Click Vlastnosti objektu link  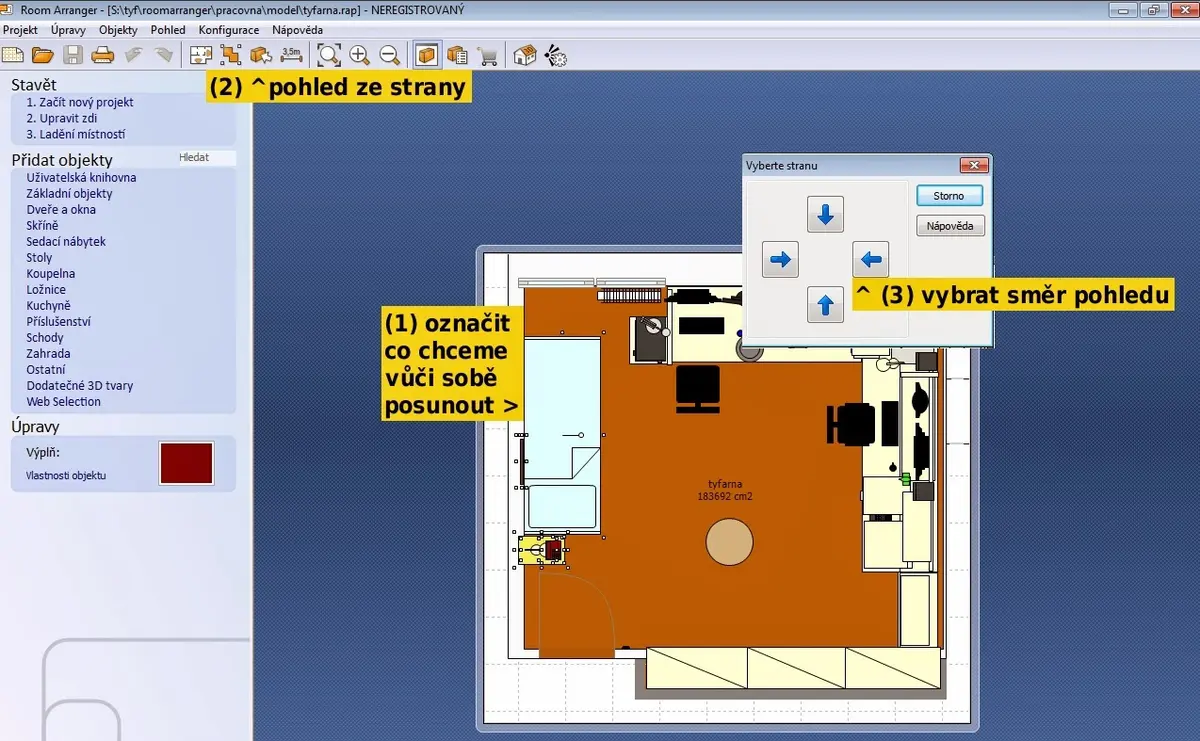pyautogui.click(x=66, y=476)
